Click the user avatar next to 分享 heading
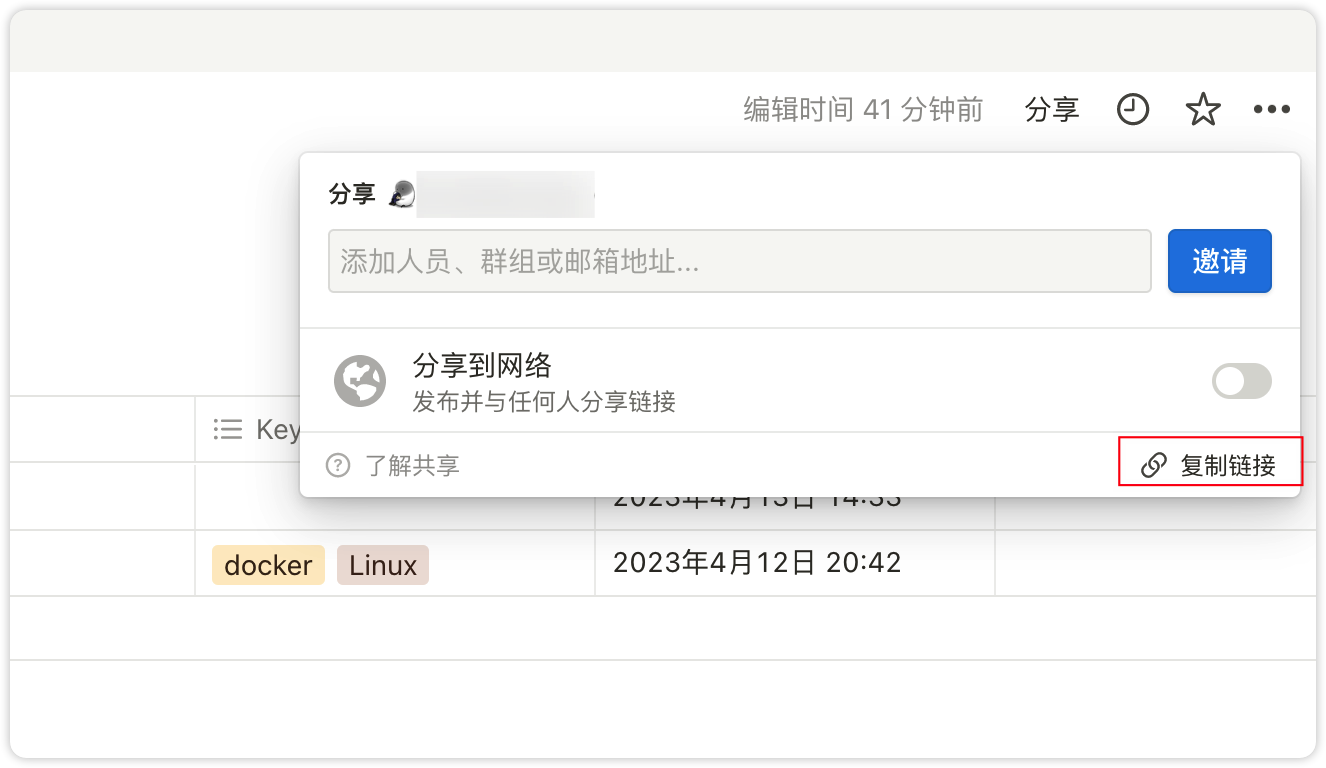Image resolution: width=1326 pixels, height=768 pixels. coord(402,194)
